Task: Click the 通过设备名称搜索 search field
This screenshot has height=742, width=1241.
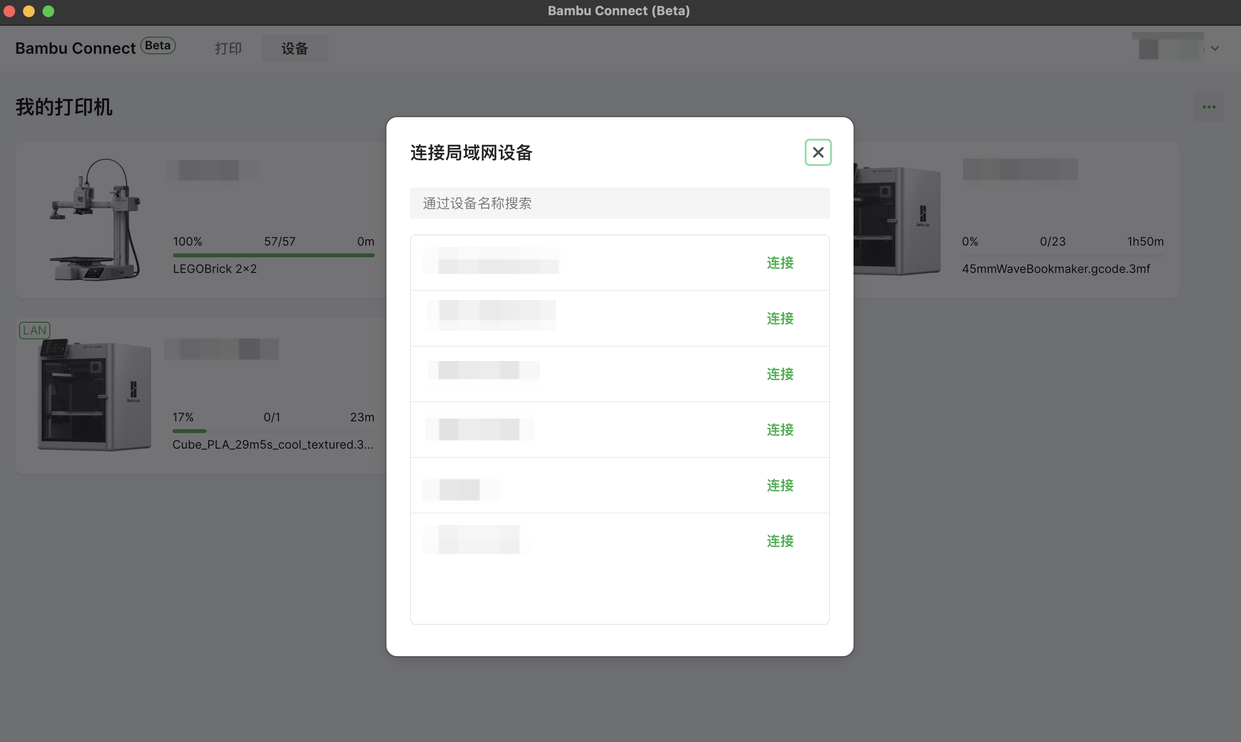Action: coord(620,203)
